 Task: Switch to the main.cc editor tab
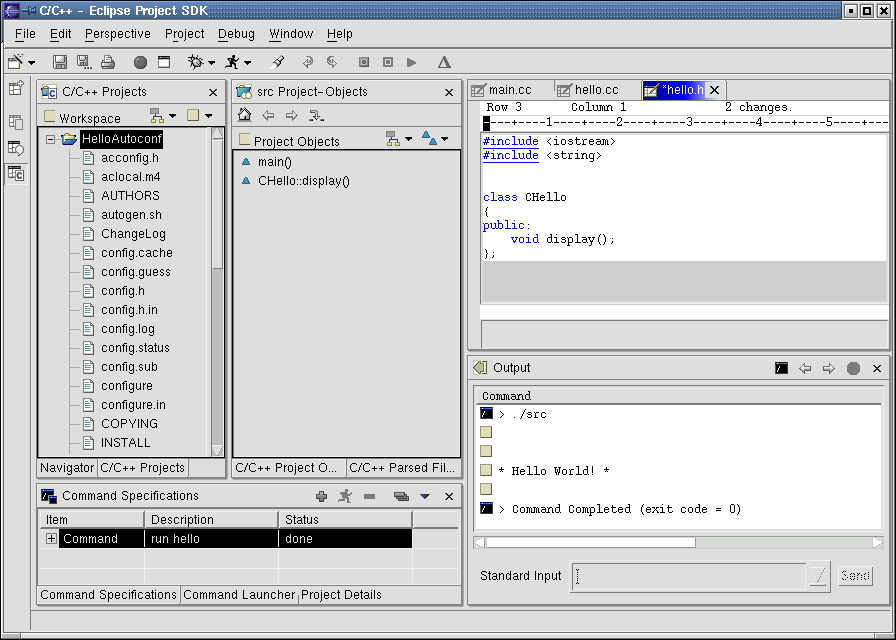point(509,90)
